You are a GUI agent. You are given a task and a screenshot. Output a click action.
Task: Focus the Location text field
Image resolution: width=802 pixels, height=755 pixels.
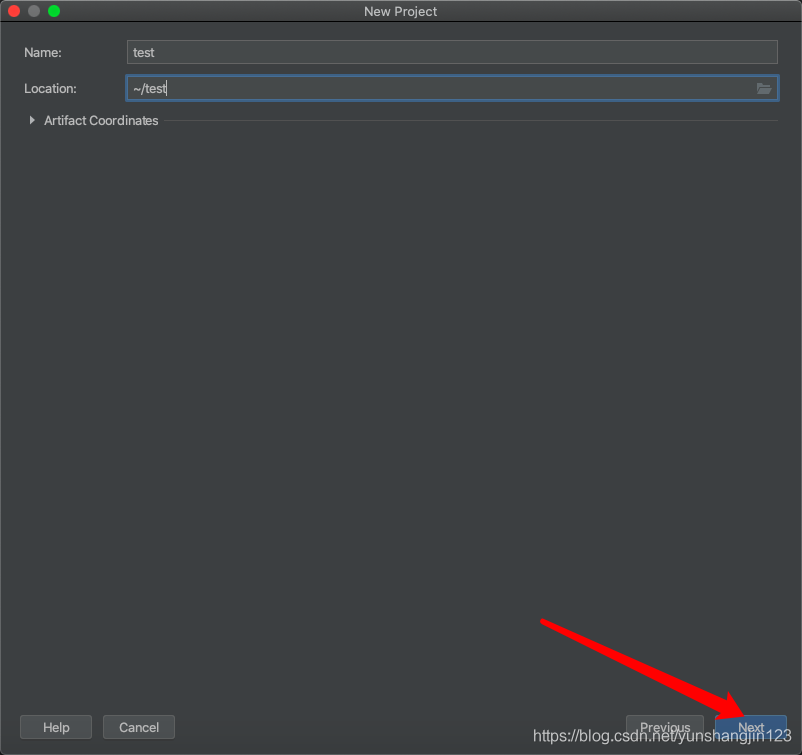point(452,88)
